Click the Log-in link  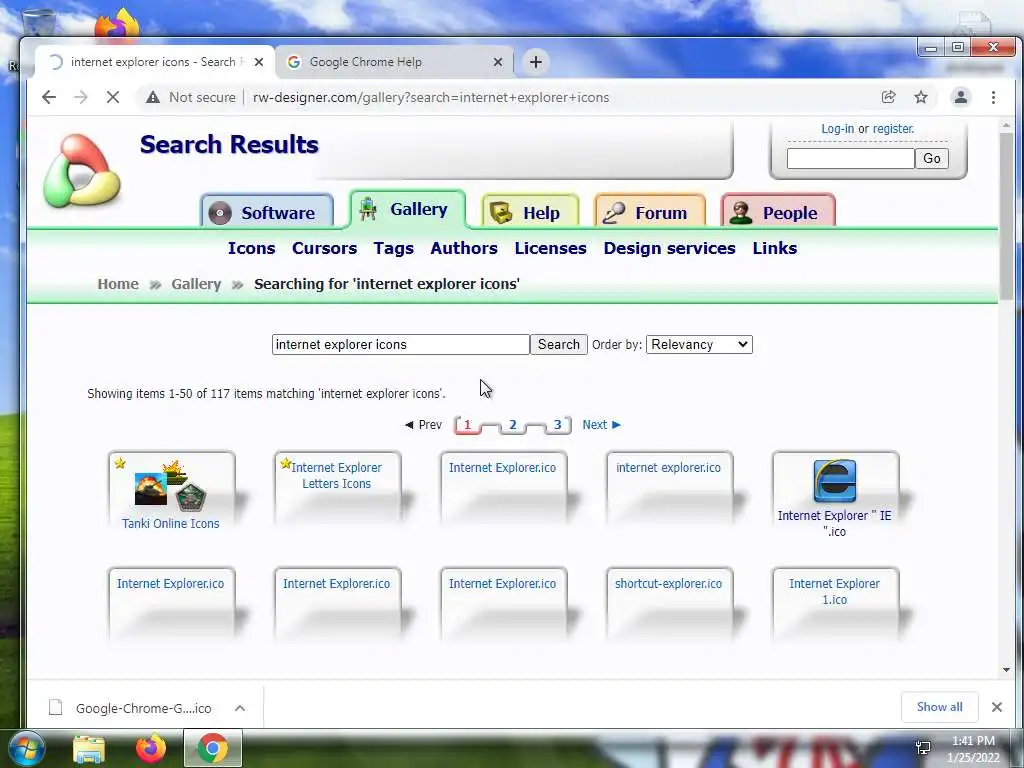tap(837, 129)
